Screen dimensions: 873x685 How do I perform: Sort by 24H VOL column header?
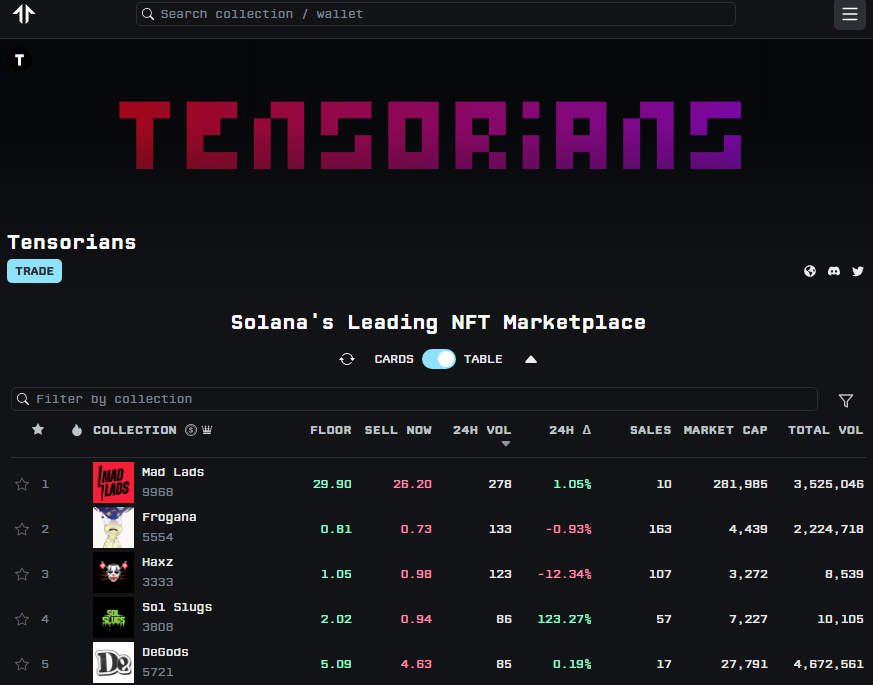[x=482, y=430]
